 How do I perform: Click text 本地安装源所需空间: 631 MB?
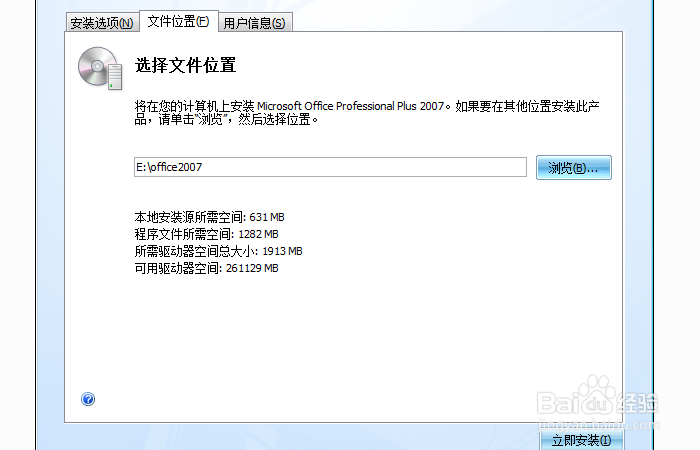(209, 217)
